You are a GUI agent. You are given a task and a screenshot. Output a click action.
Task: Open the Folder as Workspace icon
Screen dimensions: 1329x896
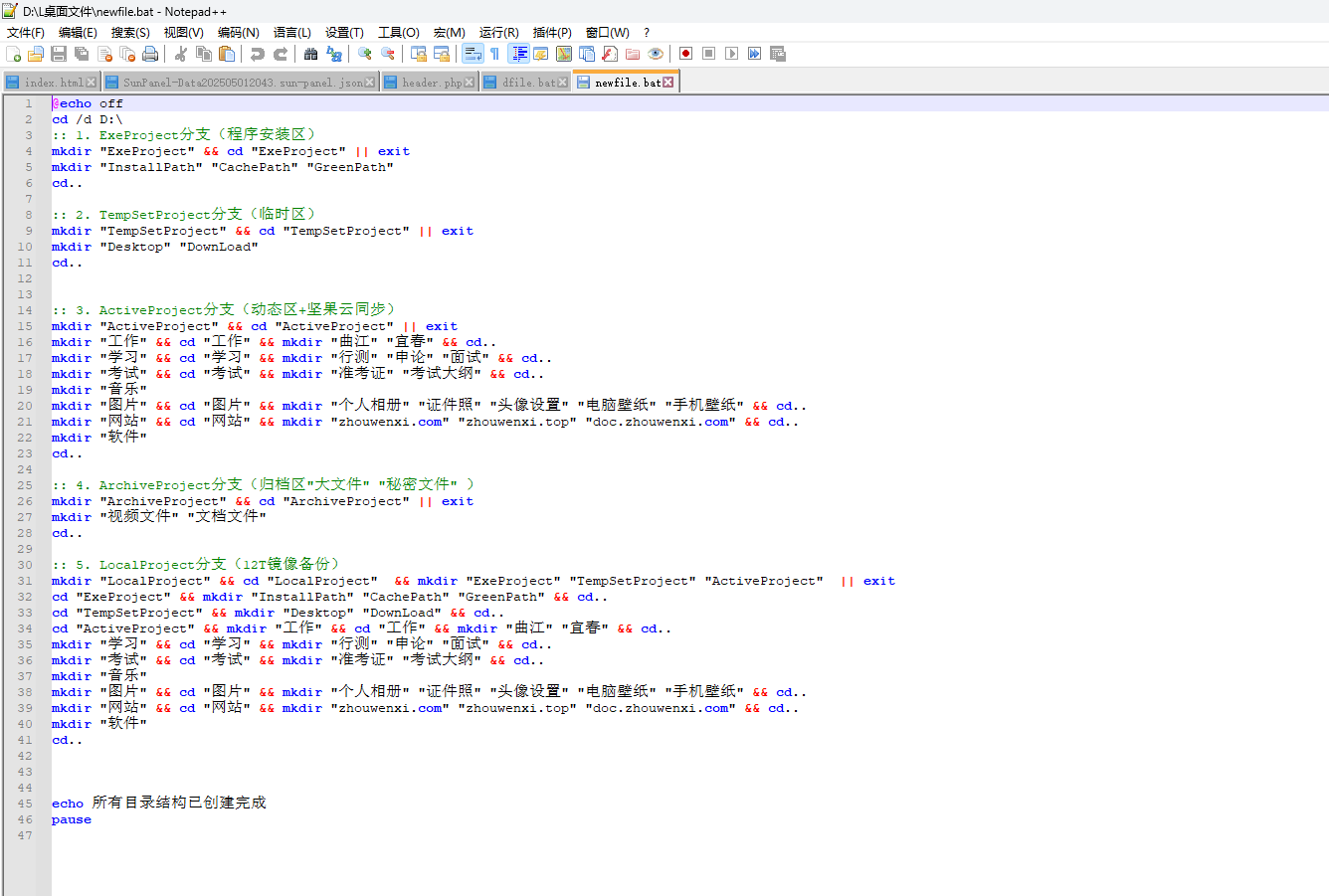point(633,54)
